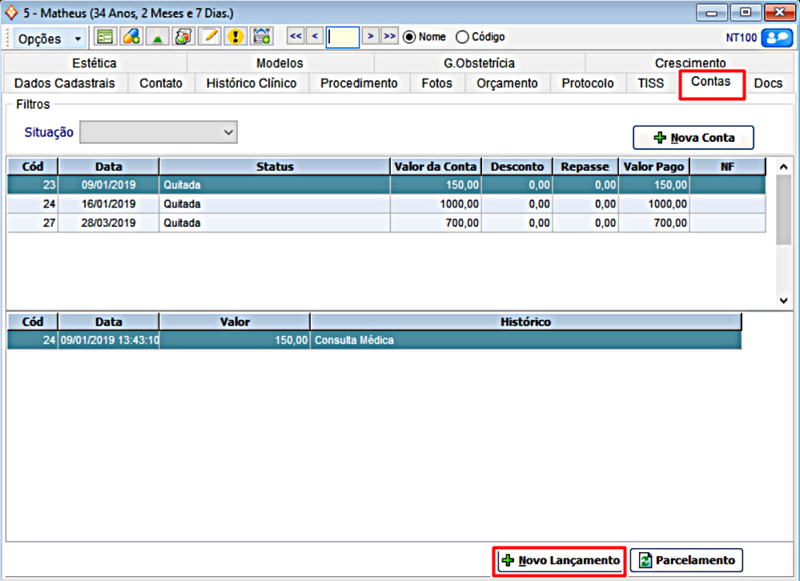
Task: Select the Código radio button
Action: point(462,37)
